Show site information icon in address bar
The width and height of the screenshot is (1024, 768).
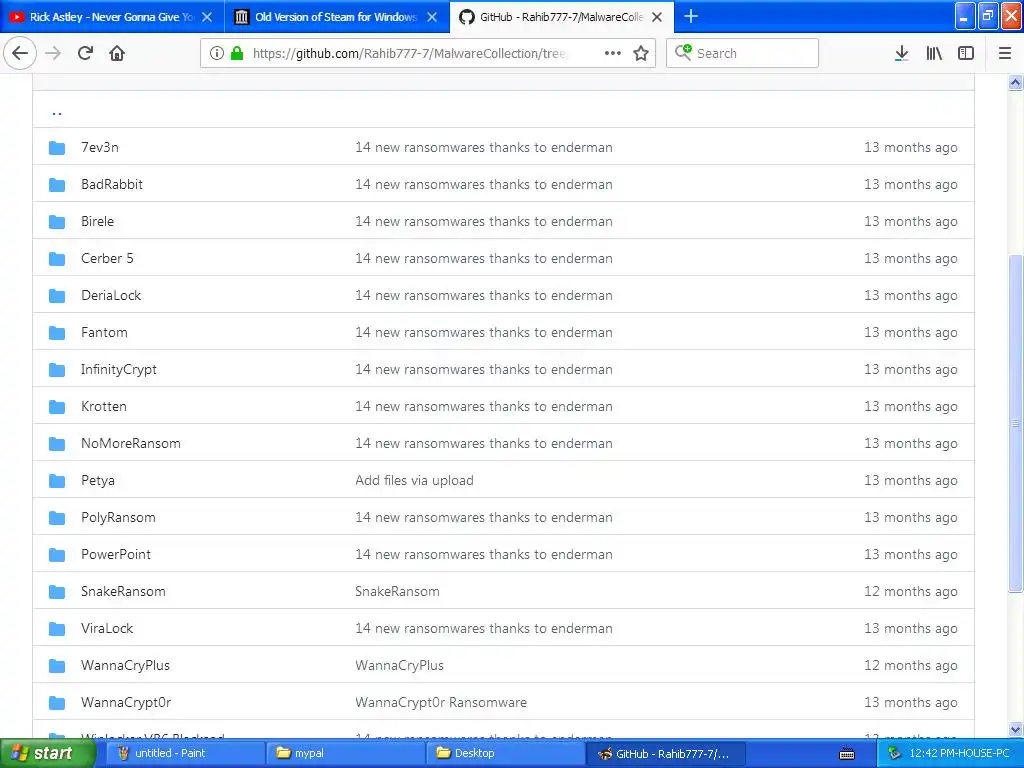point(217,53)
